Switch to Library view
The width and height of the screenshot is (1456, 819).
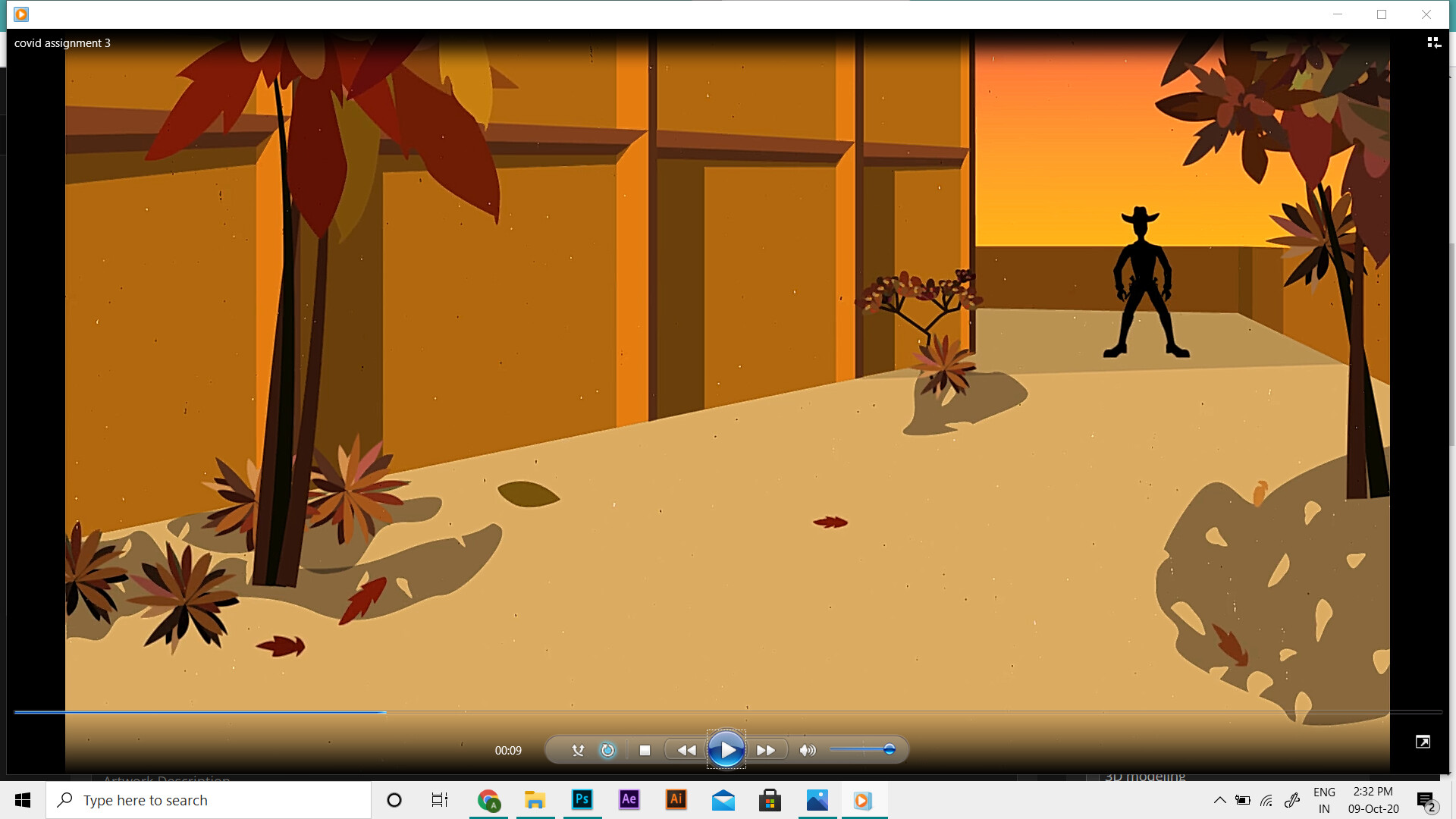[1433, 42]
